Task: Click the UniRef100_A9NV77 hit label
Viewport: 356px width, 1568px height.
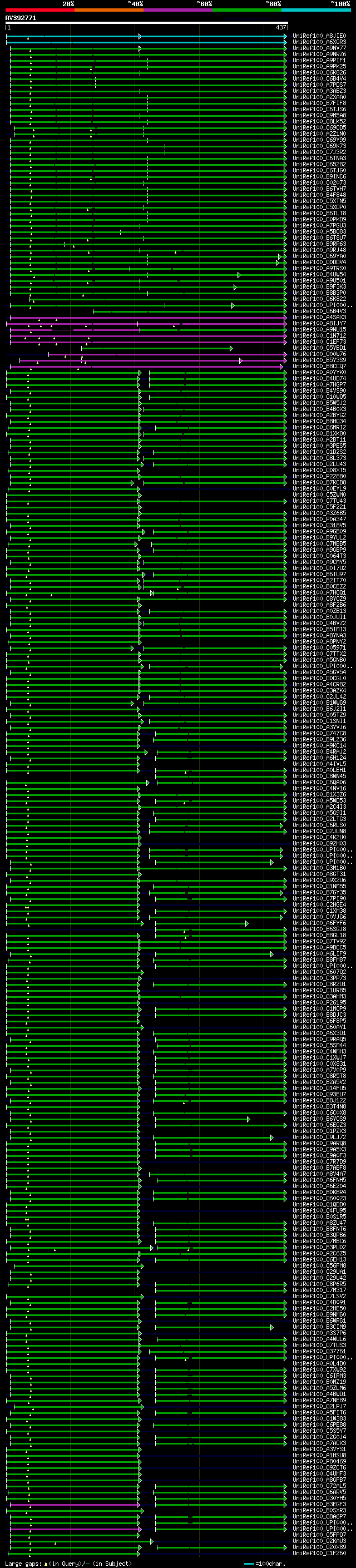Action: pos(319,48)
